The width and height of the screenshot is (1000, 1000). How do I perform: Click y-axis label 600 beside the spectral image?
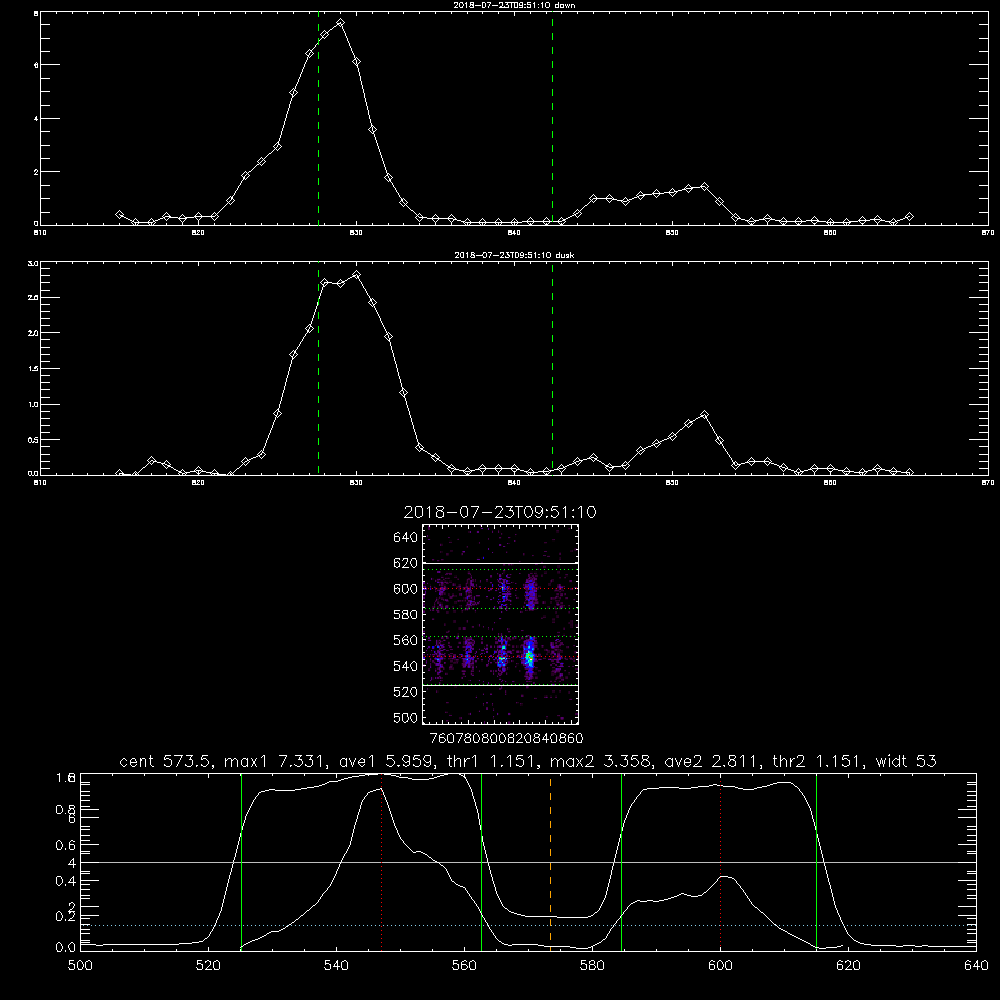pos(405,589)
